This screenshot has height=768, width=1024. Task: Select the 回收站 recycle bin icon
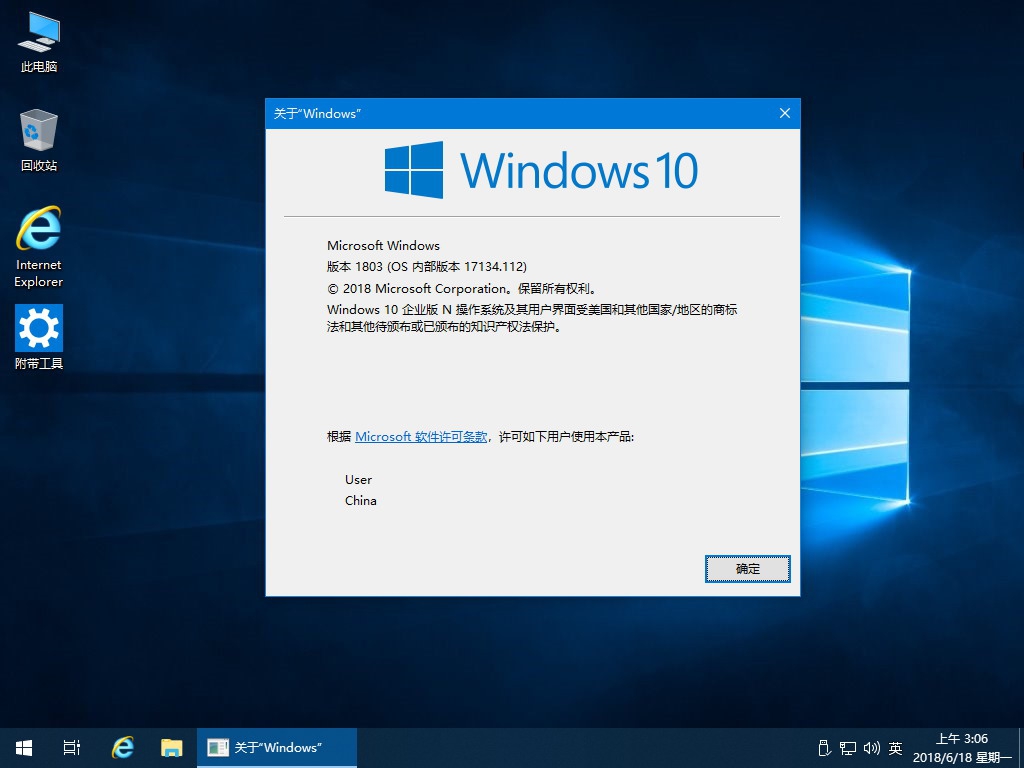(39, 140)
